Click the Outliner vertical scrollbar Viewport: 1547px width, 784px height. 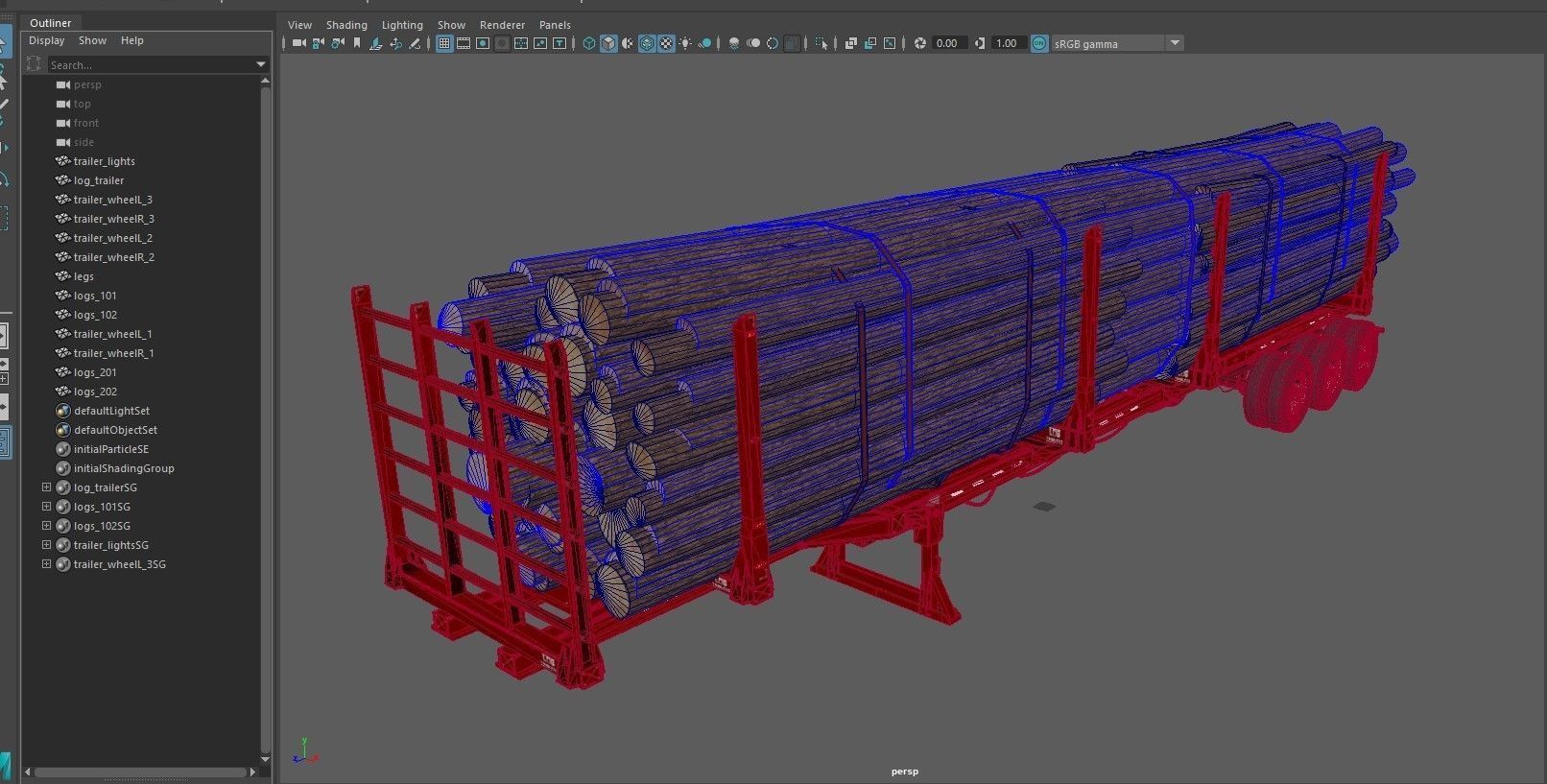[265, 418]
